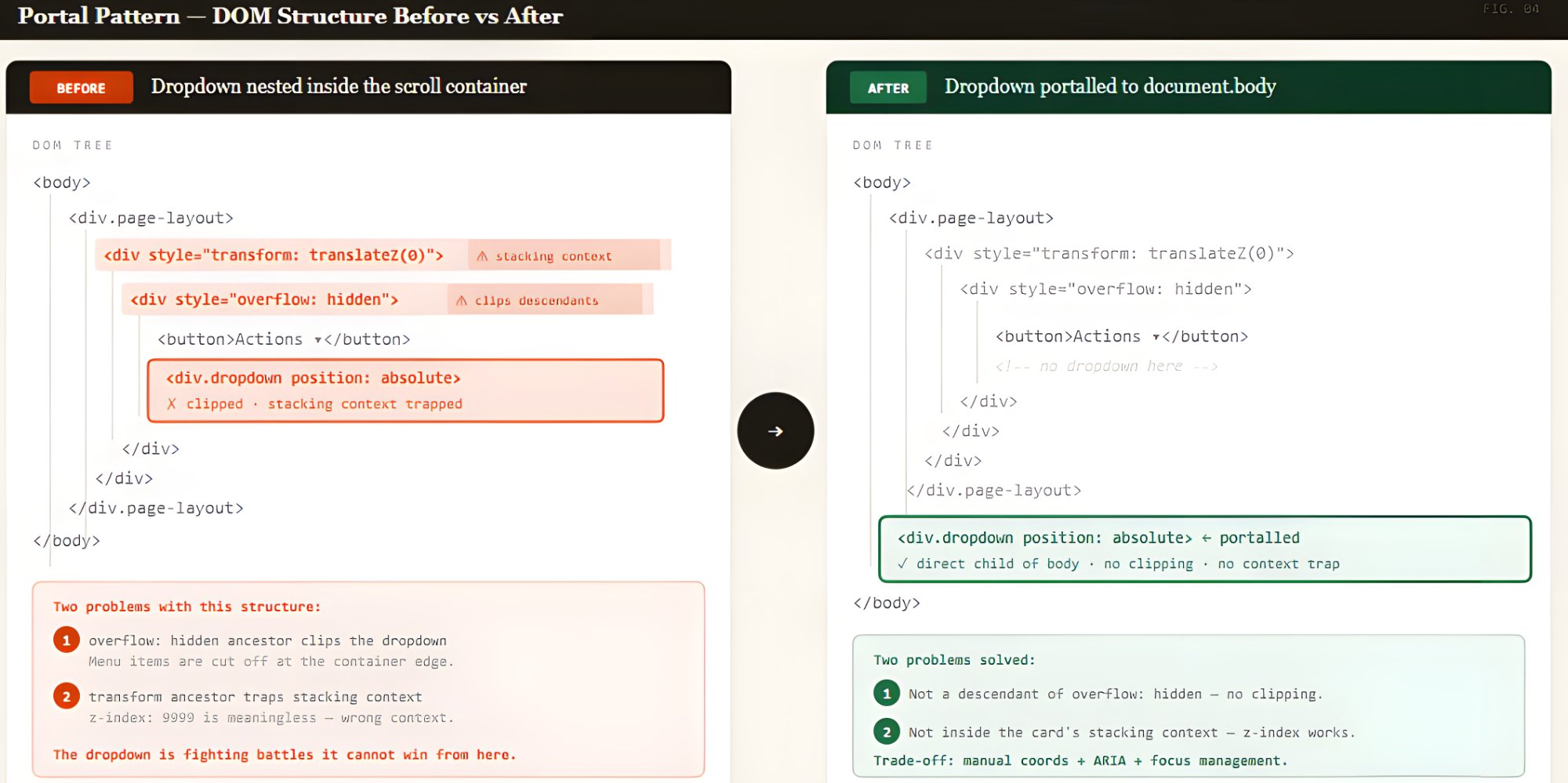Click the 'no dropdown here' comment line
This screenshot has width=1568, height=783.
coord(1106,366)
